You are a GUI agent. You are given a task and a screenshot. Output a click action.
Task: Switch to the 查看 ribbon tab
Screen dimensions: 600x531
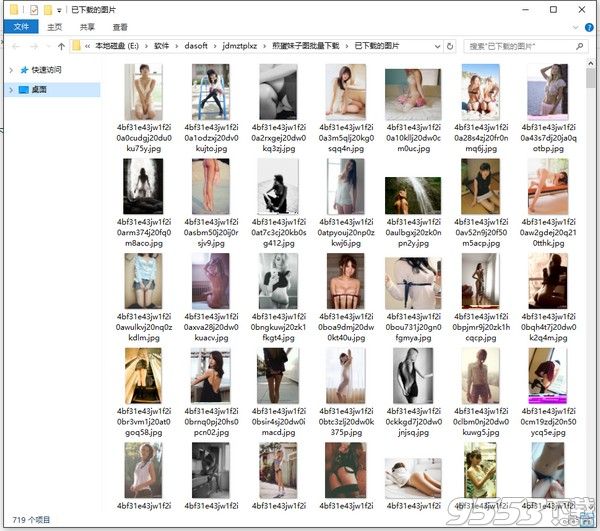pyautogui.click(x=120, y=27)
